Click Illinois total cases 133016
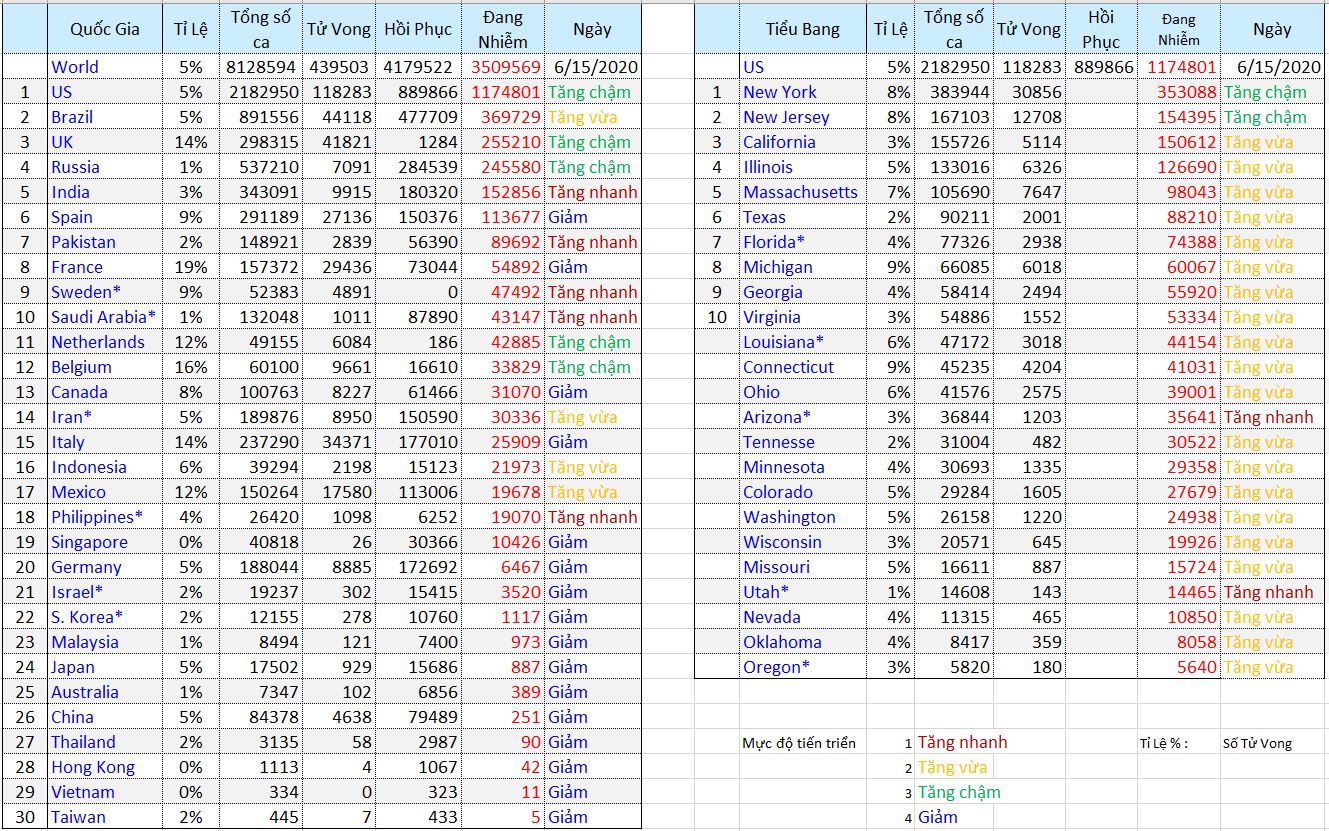Screen dimensions: 1329x831 [x=954, y=167]
